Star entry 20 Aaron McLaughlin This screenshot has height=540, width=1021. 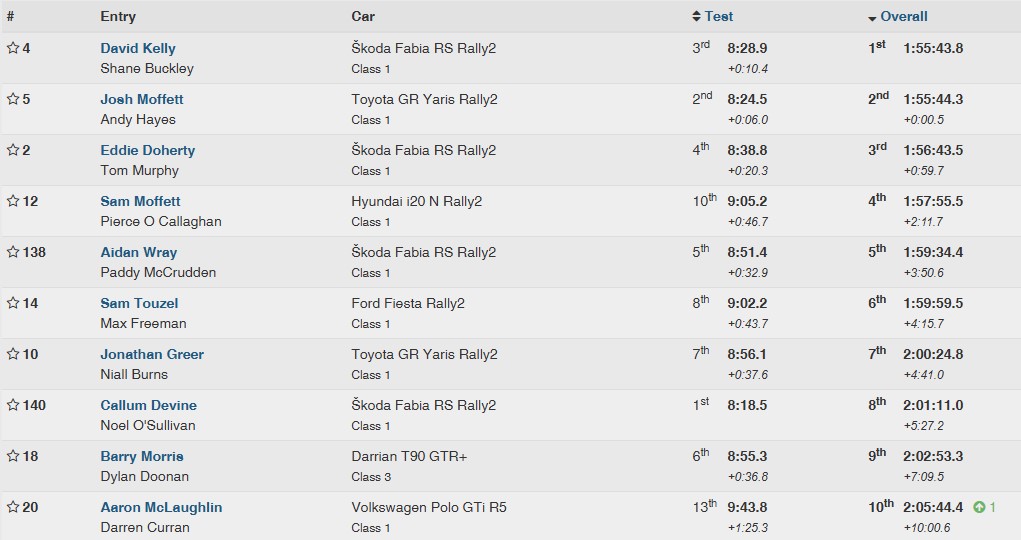(13, 507)
